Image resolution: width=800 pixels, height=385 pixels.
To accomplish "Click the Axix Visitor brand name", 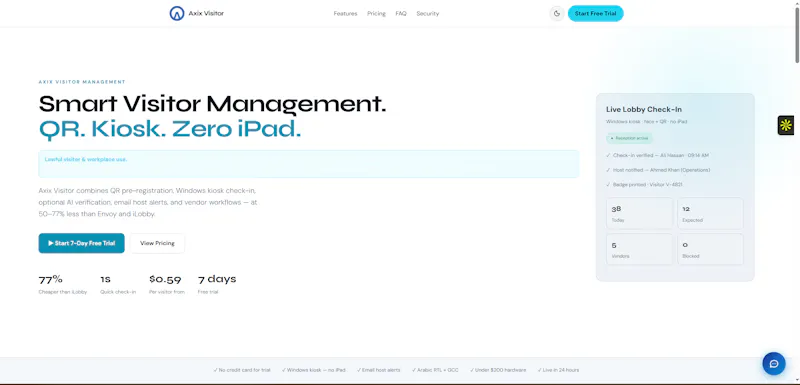I will pyautogui.click(x=206, y=13).
